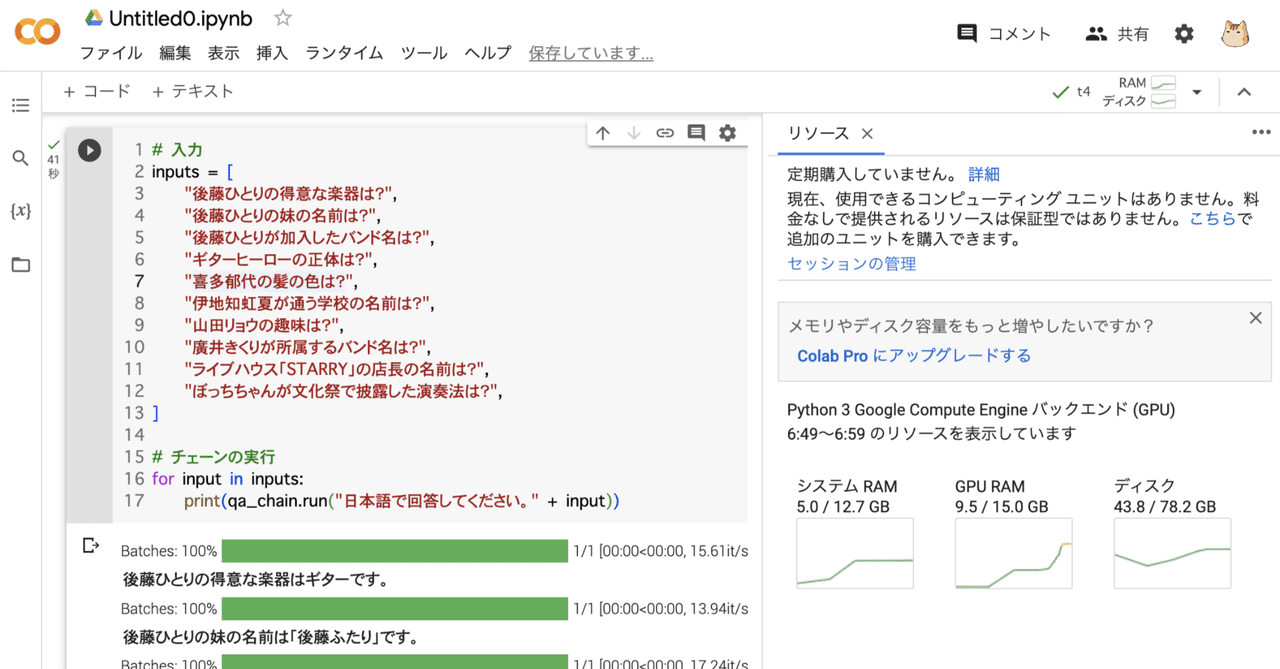Open the variable inspector {x} panel
1280x669 pixels.
click(x=20, y=211)
